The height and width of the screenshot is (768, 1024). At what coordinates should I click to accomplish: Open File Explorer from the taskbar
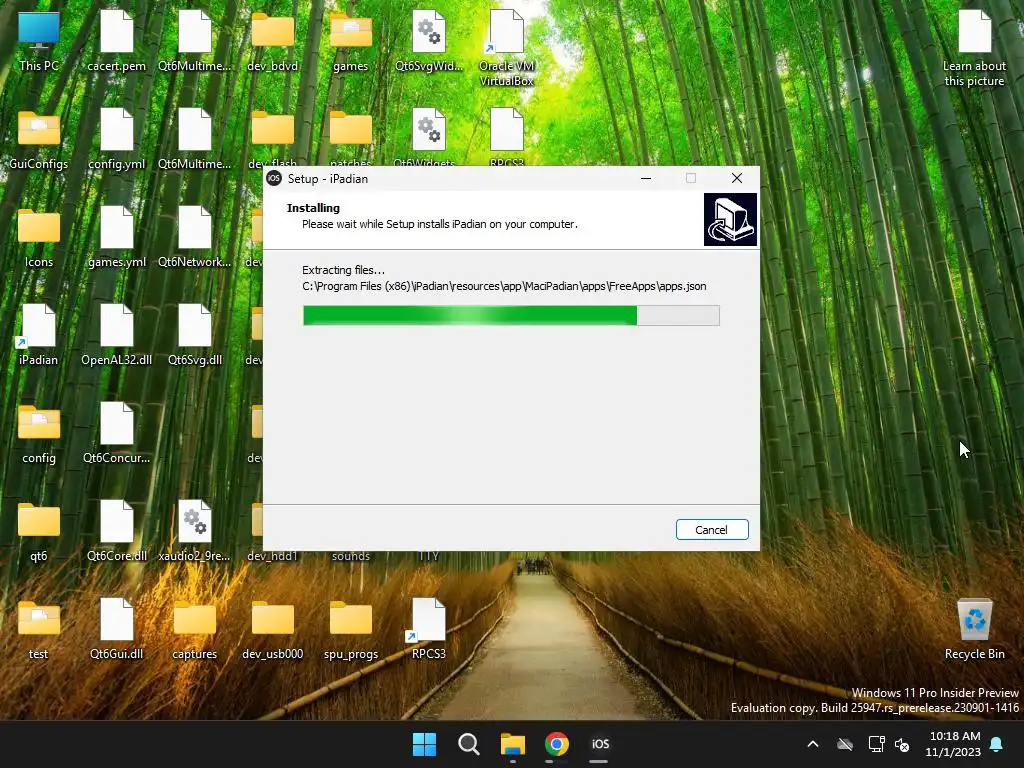tap(513, 744)
